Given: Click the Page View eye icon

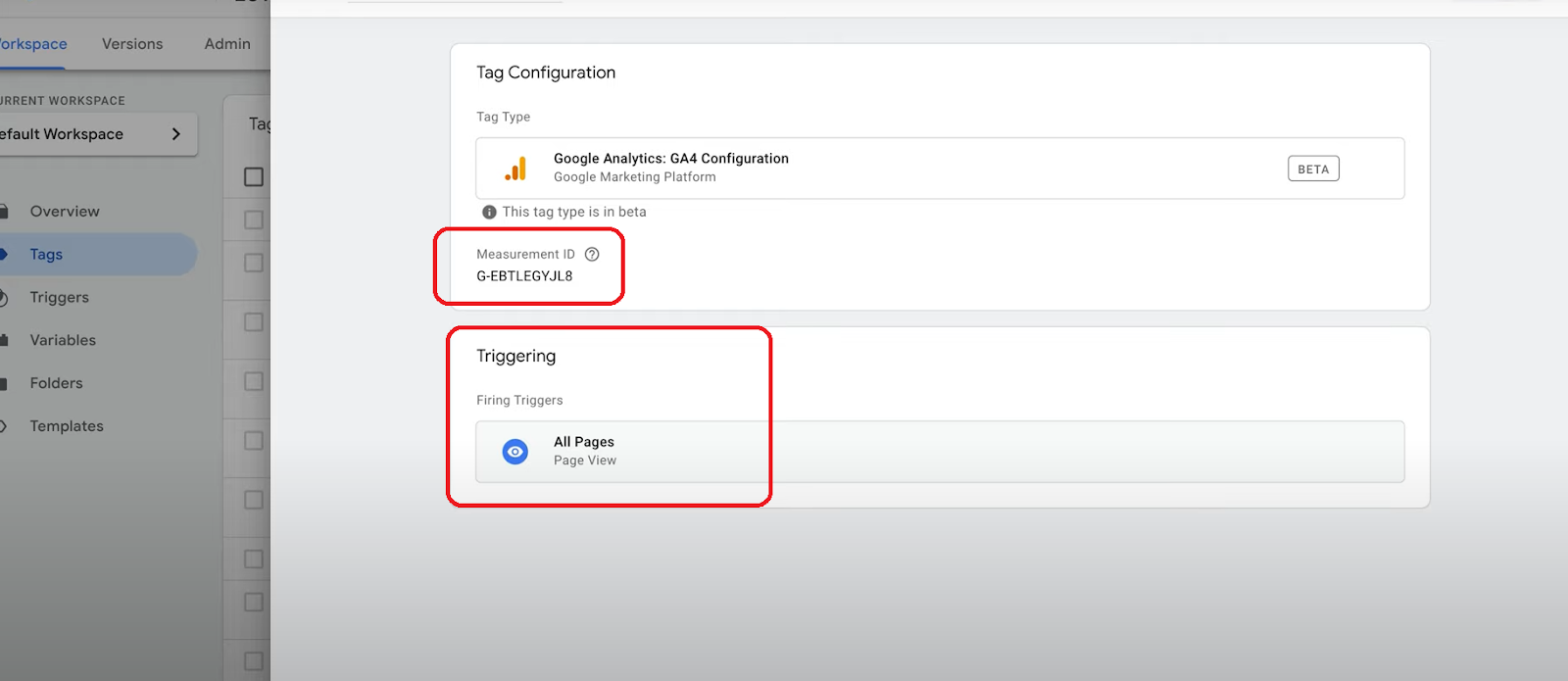Looking at the screenshot, I should (515, 452).
